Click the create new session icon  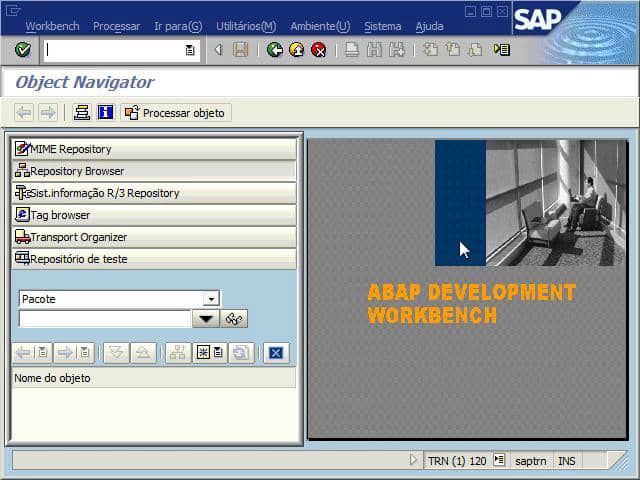[501, 50]
